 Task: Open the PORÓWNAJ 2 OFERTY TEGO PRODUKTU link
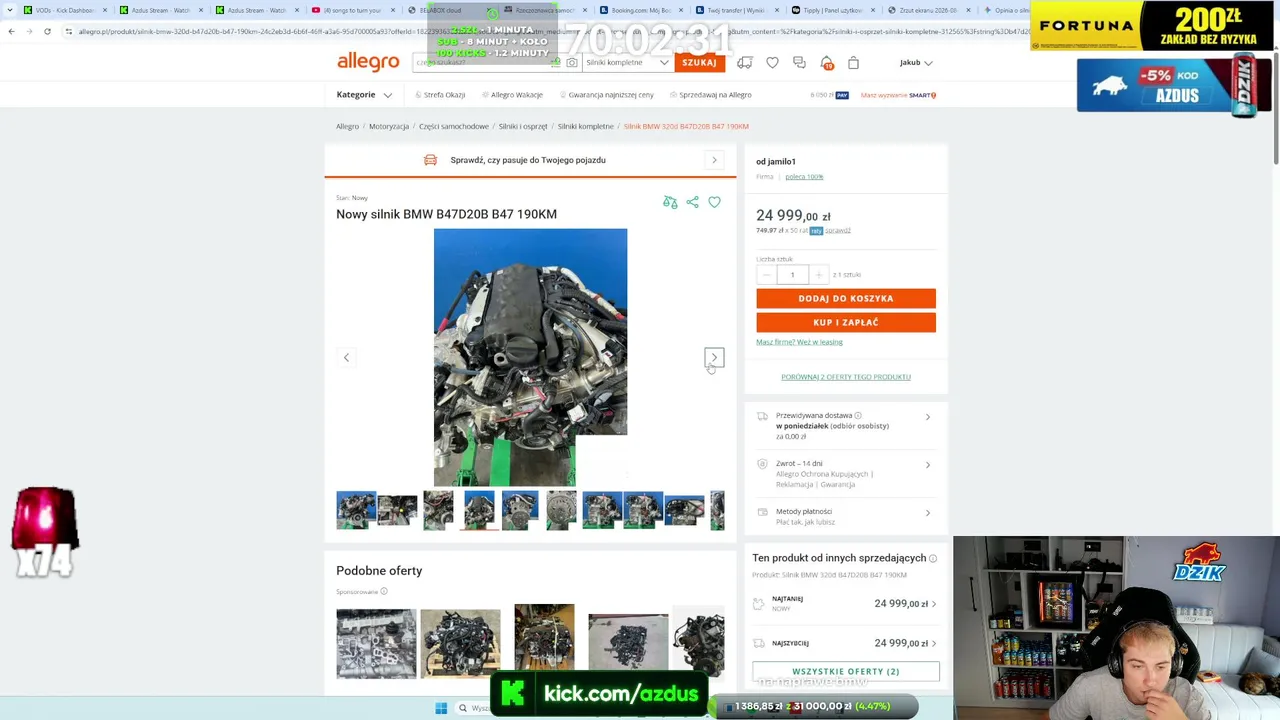click(x=846, y=377)
